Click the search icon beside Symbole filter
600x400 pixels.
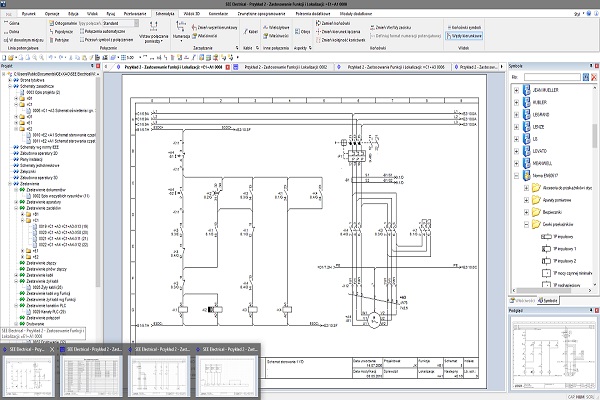click(x=585, y=77)
